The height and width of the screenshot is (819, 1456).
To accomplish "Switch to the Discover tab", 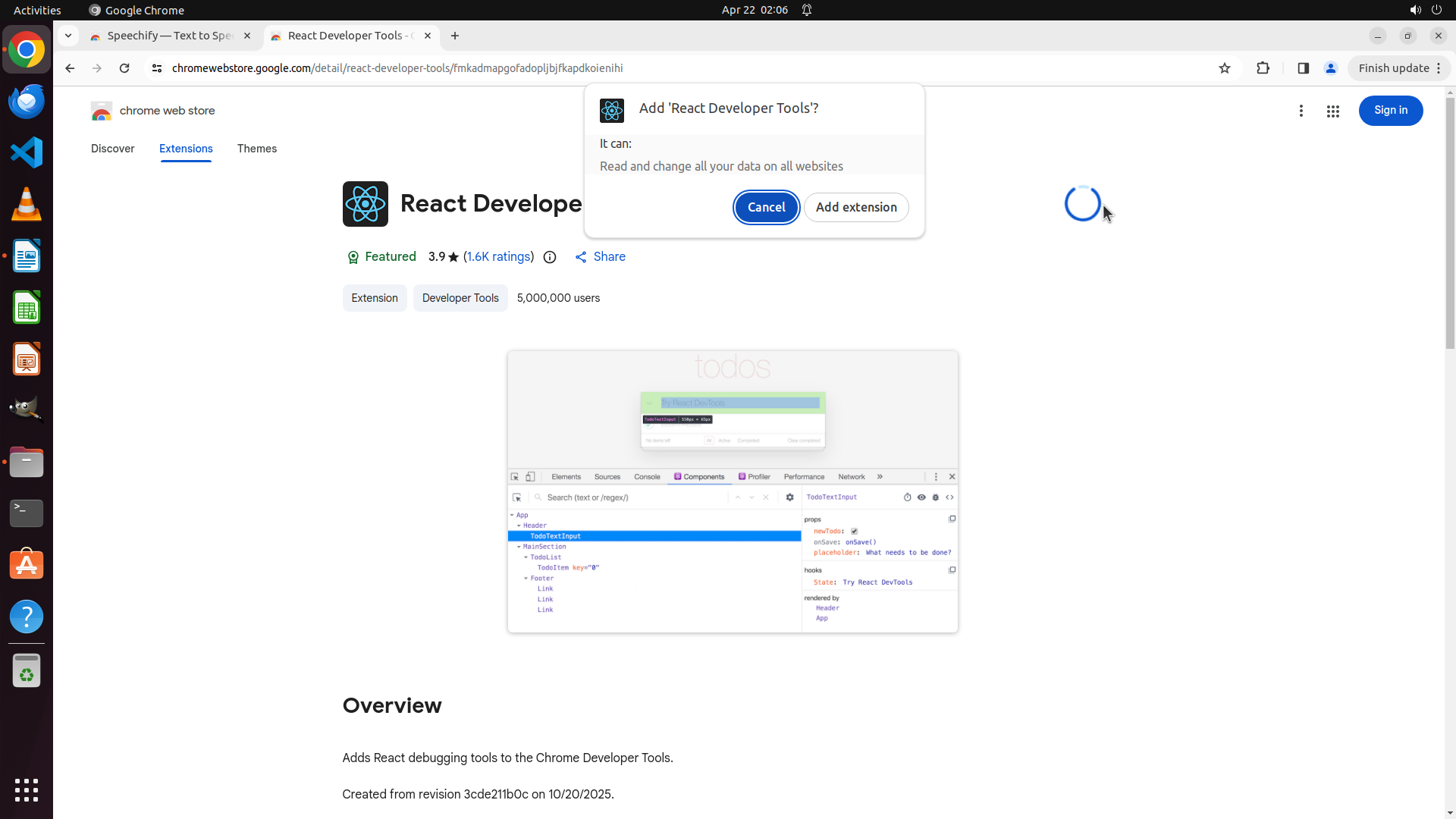I will [112, 149].
